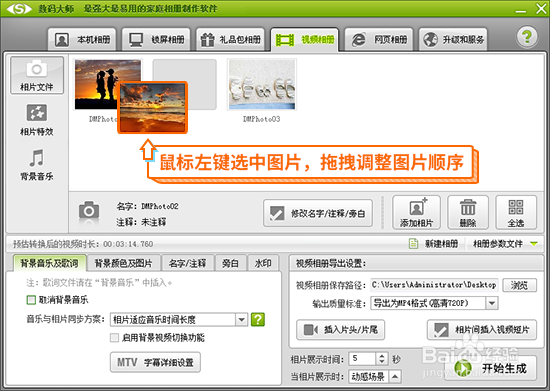Viewport: 550px width, 391px height.
Task: Click the 修改名字/注释/旁白 button
Action: click(x=318, y=213)
